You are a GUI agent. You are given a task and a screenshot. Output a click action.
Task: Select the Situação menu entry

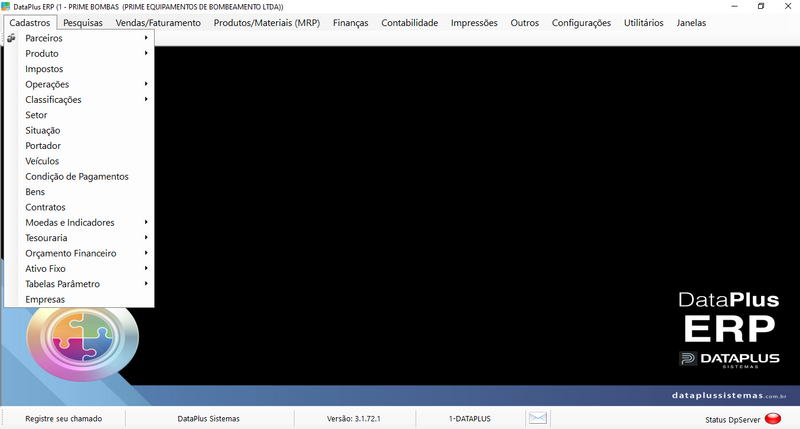[x=79, y=130]
